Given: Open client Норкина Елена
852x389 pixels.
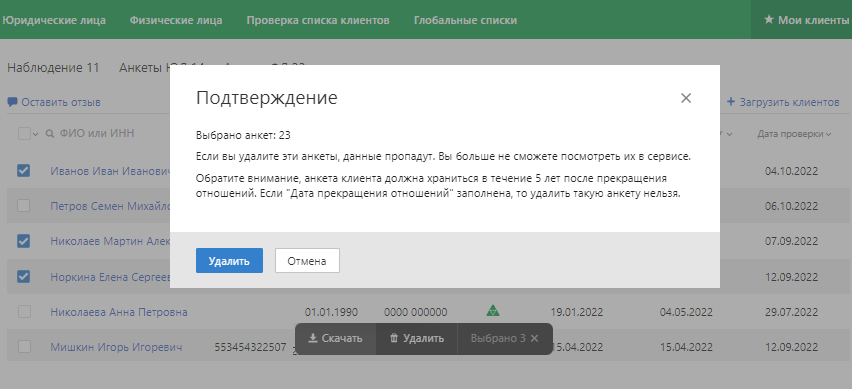Looking at the screenshot, I should tap(110, 277).
